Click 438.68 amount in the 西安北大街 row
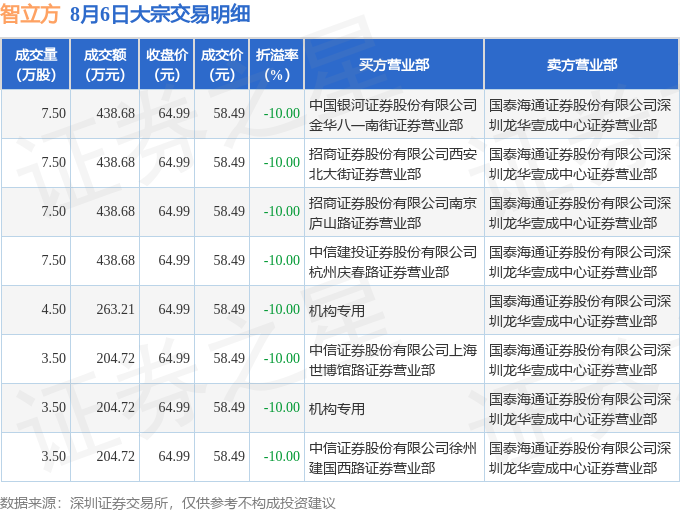The image size is (680, 512). click(115, 163)
